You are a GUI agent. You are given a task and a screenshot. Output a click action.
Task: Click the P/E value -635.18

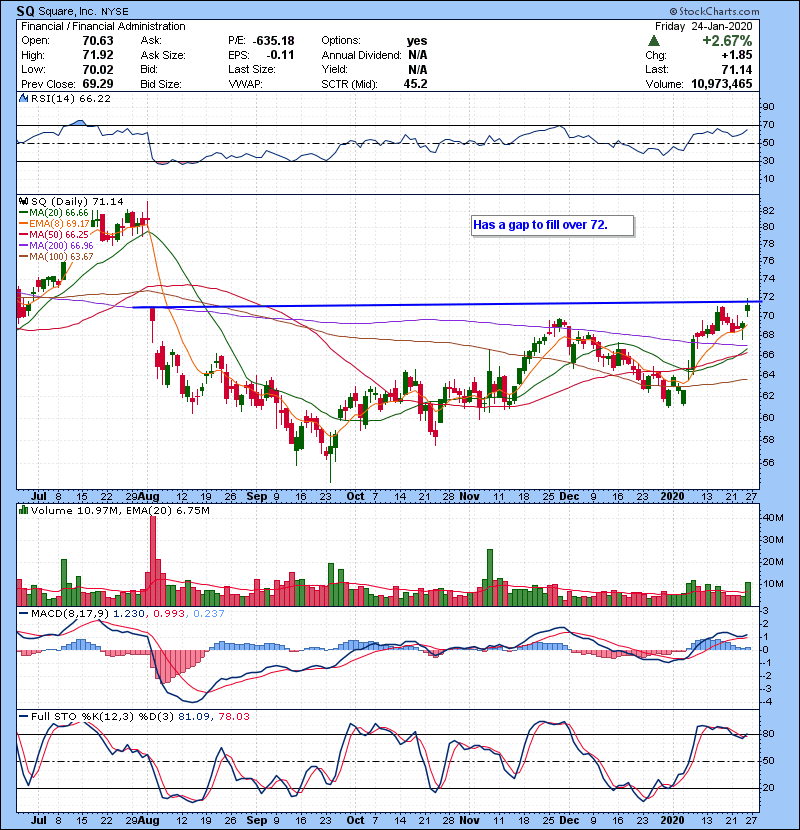(x=274, y=41)
